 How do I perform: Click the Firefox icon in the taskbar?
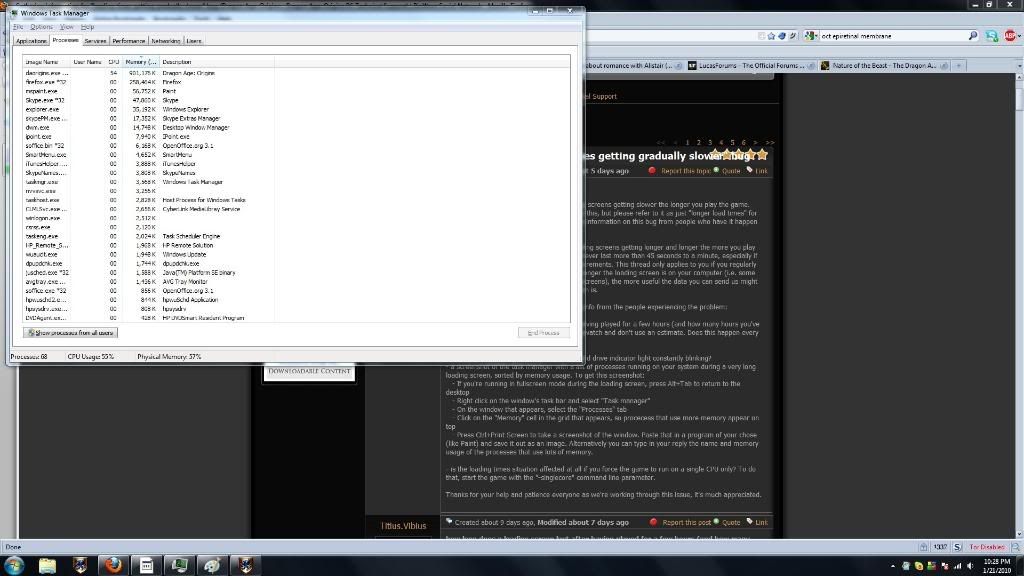pos(112,565)
